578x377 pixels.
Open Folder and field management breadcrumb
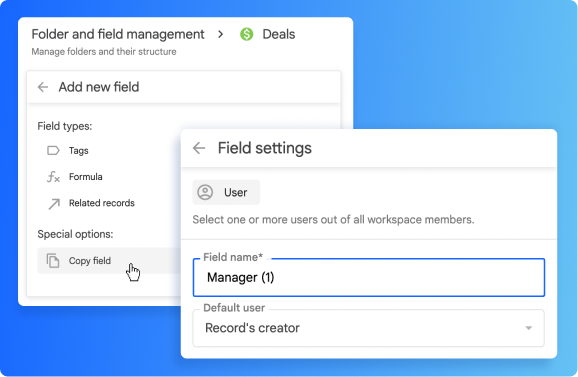(x=118, y=34)
